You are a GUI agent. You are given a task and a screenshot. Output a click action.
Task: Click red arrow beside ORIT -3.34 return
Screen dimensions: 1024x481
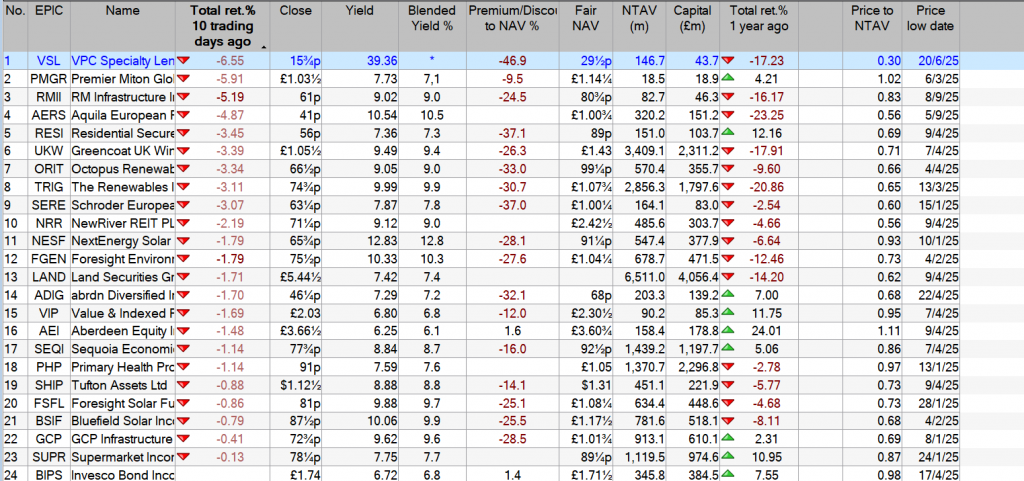click(183, 171)
